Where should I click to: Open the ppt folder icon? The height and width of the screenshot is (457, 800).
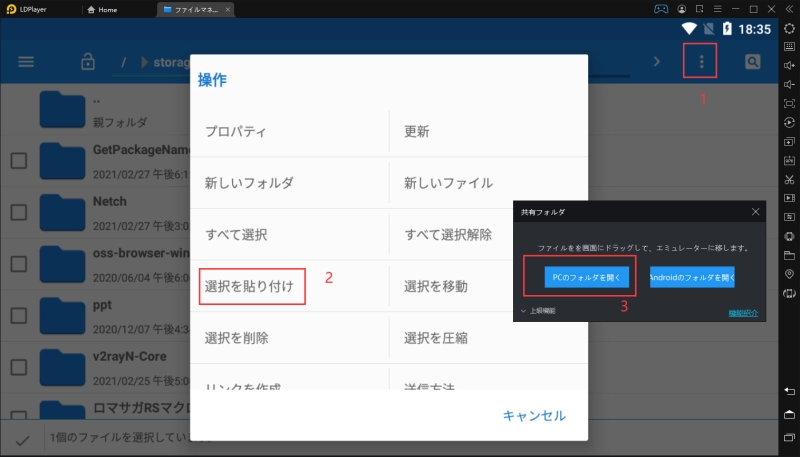[62, 315]
